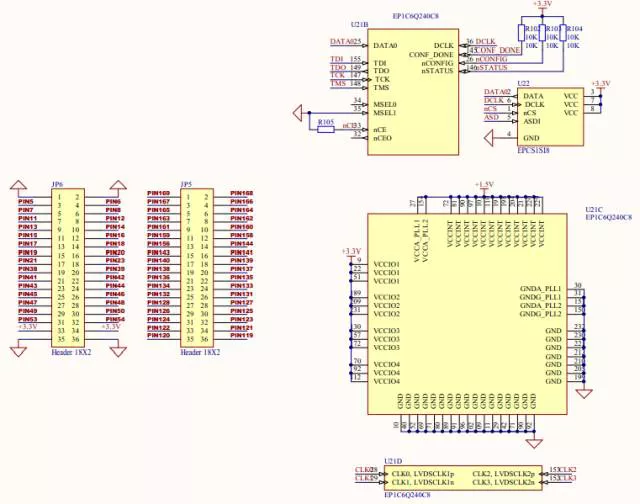Select the CONF_DONE net label
Viewport: 640px width, 504px height.
tap(498, 50)
